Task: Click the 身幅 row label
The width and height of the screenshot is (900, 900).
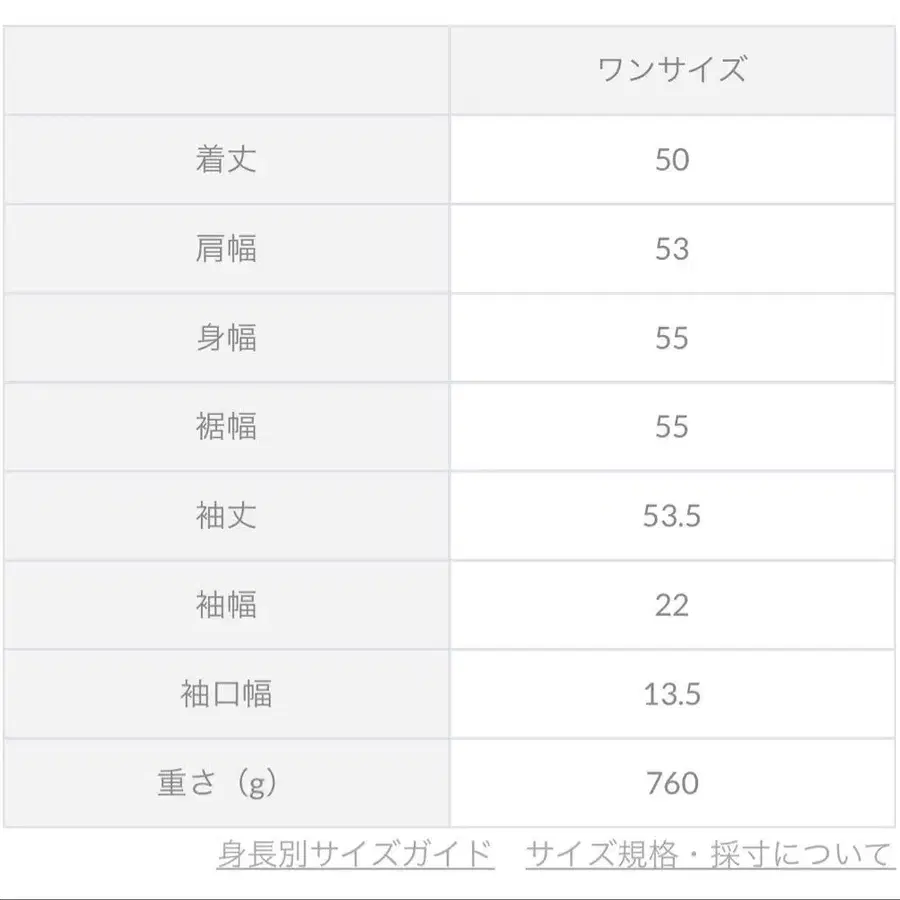Action: tap(228, 337)
